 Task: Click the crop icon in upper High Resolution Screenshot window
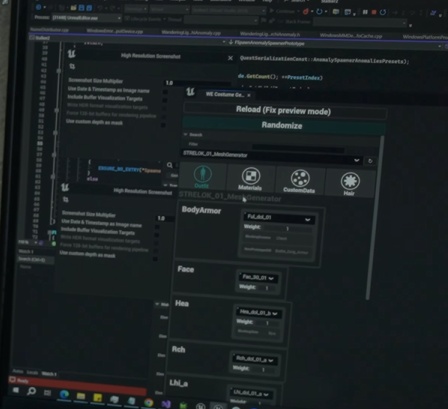pos(72,67)
